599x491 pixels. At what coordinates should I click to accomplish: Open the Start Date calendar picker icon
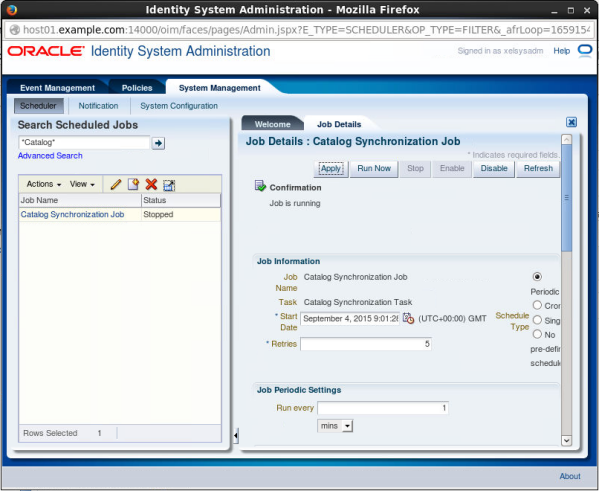click(408, 318)
